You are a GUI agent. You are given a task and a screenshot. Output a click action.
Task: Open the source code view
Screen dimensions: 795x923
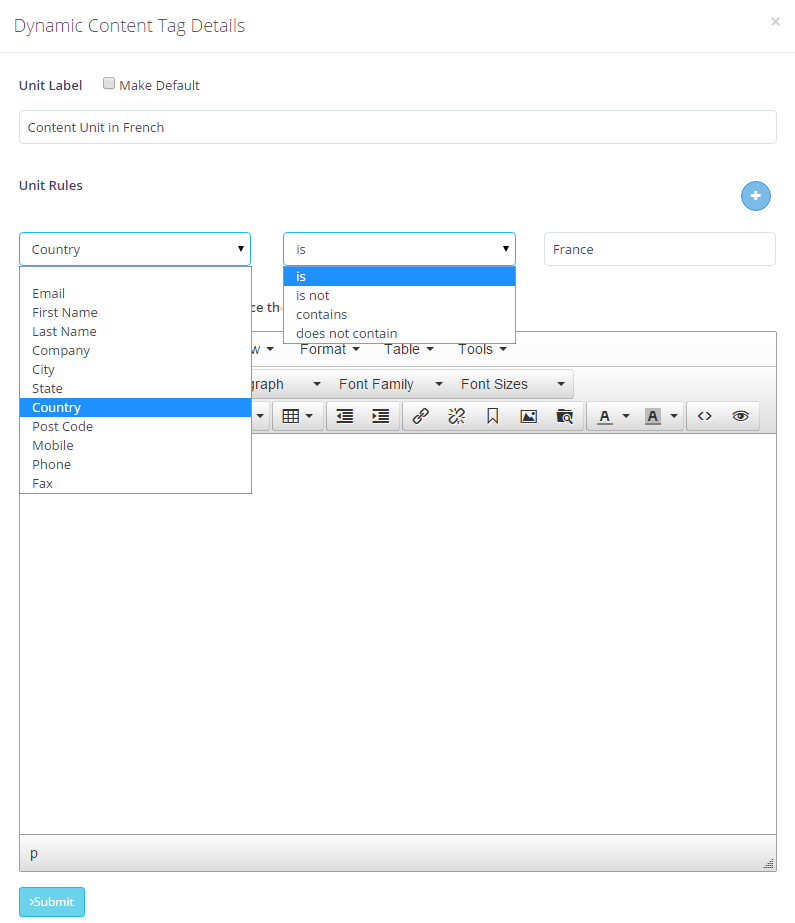click(705, 416)
